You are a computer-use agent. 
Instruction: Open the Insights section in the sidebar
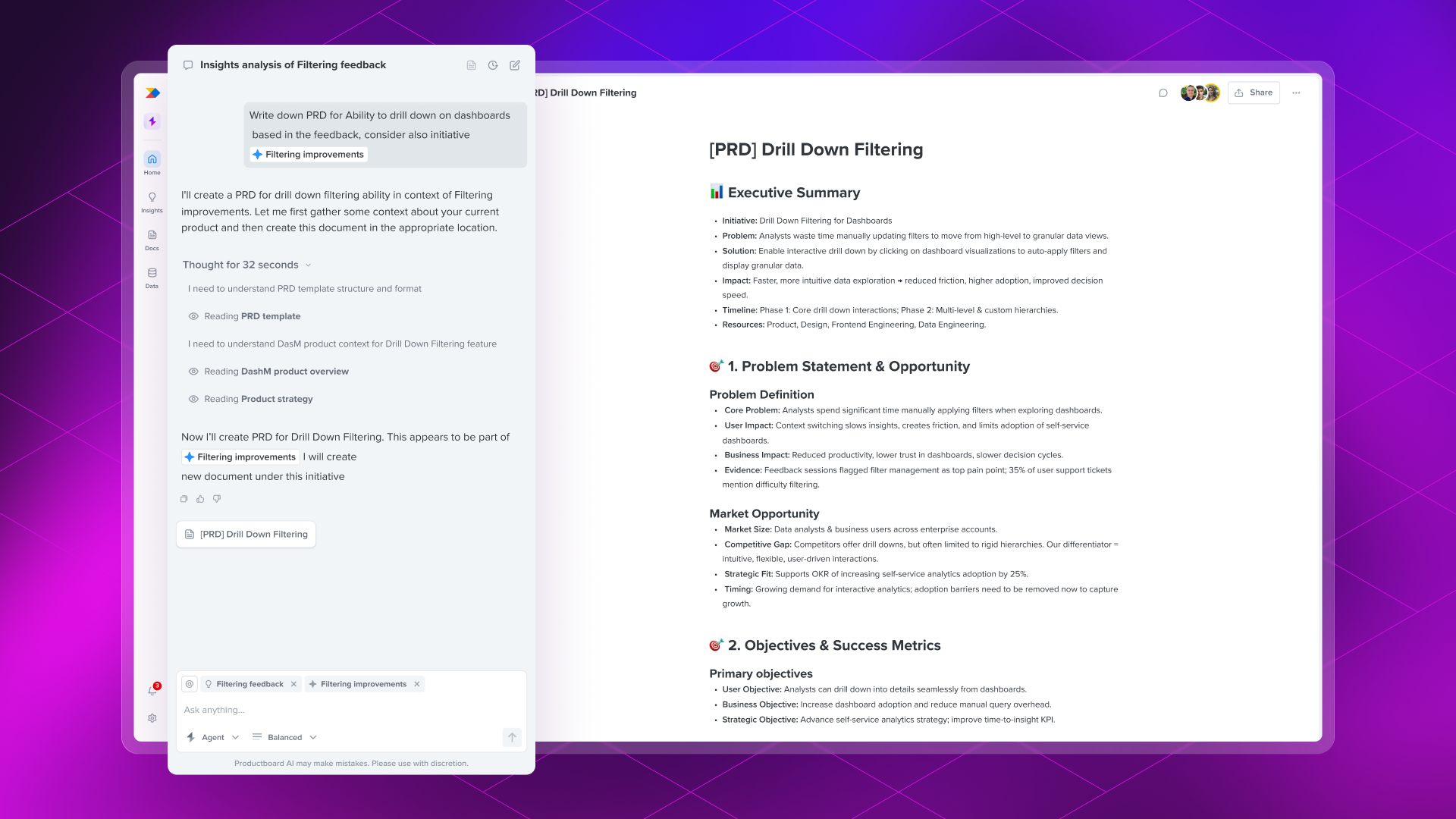pyautogui.click(x=152, y=202)
